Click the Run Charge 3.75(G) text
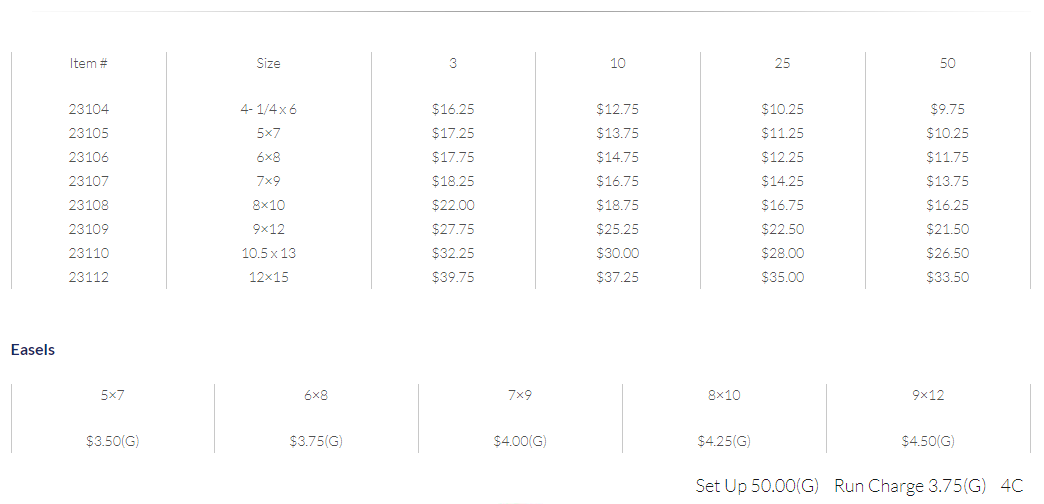Screen dimensions: 1044x504 [910, 486]
